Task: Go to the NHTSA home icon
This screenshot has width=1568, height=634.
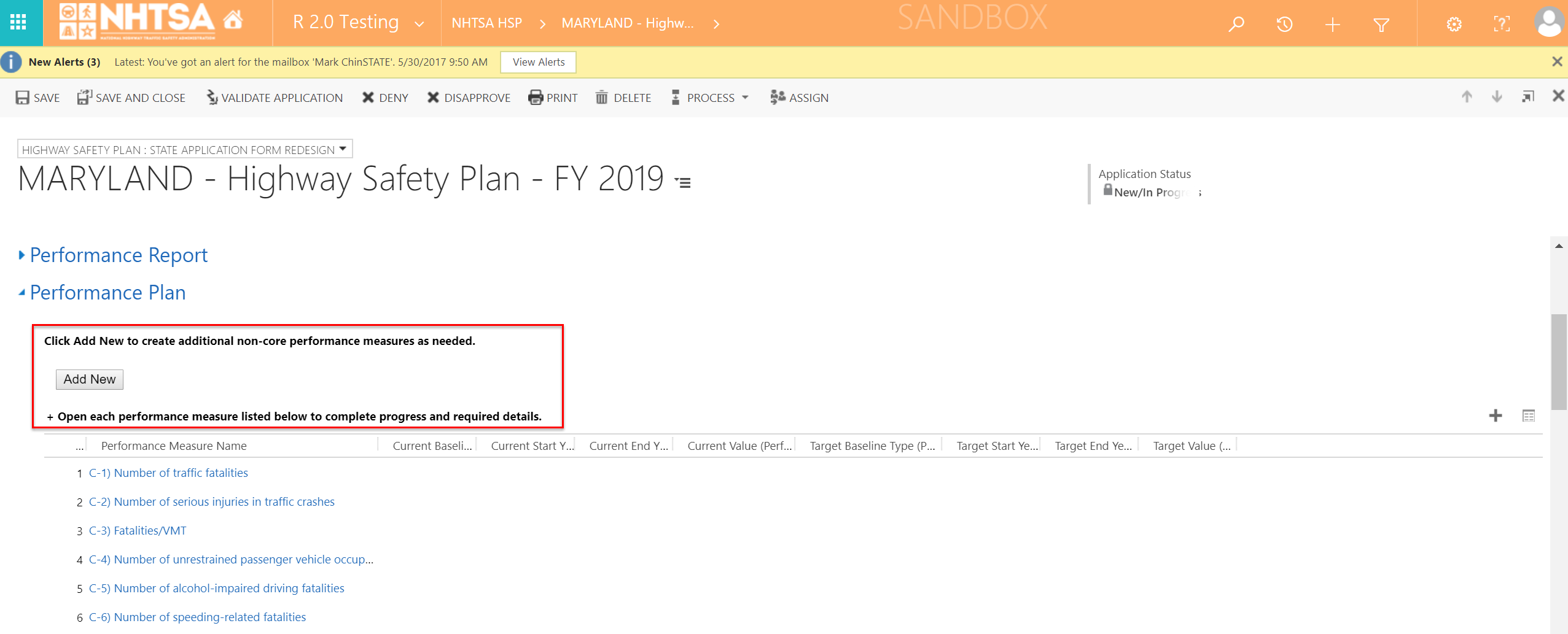Action: pos(233,20)
